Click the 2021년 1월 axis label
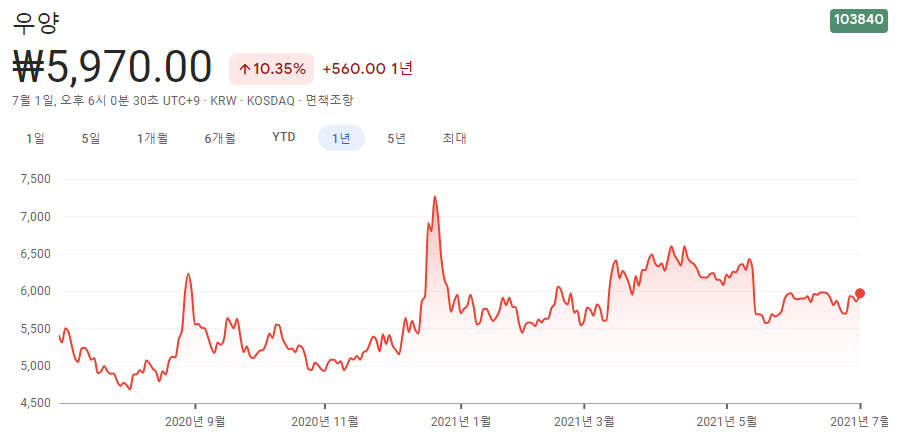The image size is (897, 444). point(461,422)
